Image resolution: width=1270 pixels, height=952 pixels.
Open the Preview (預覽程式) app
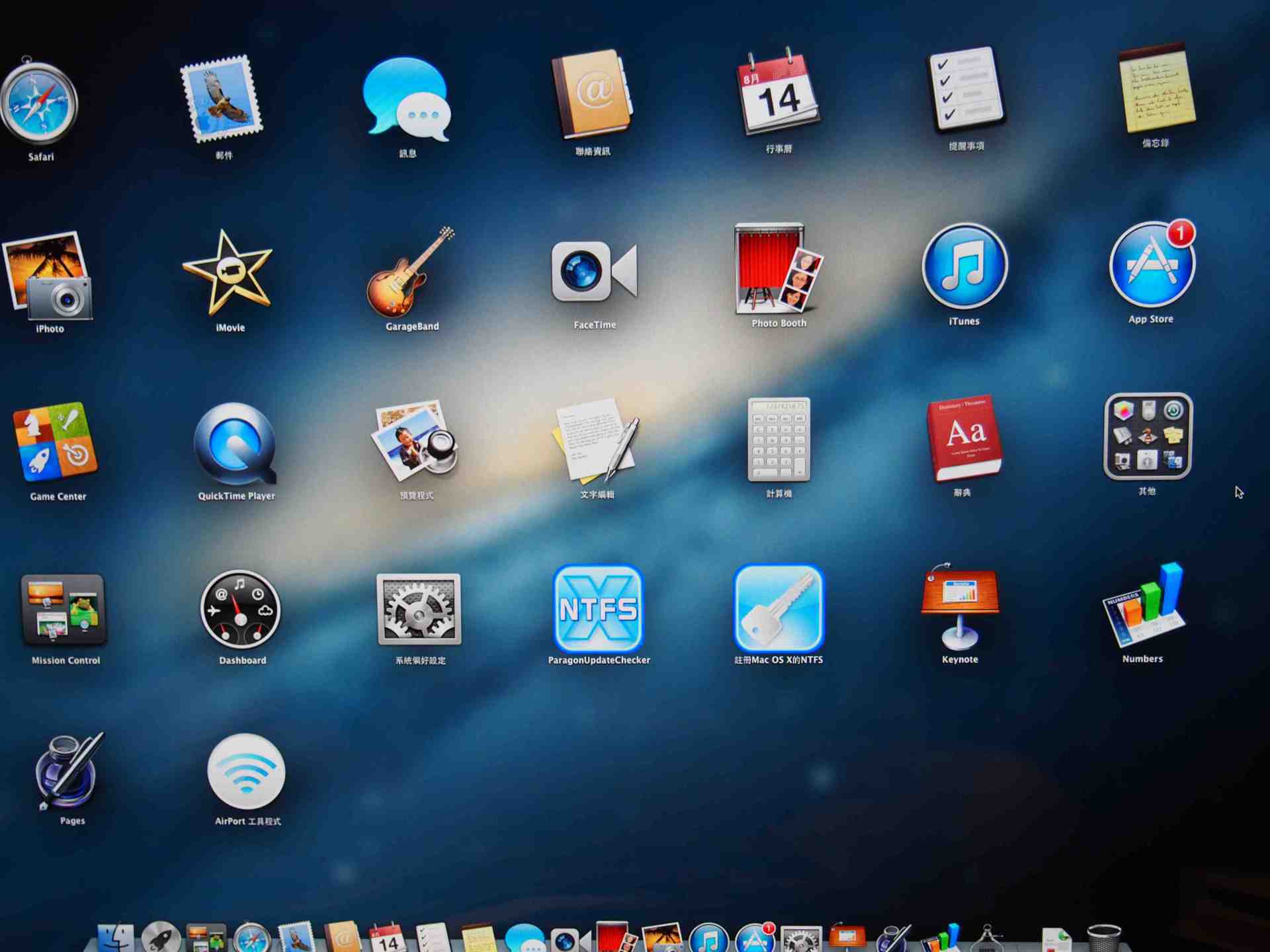tap(415, 440)
